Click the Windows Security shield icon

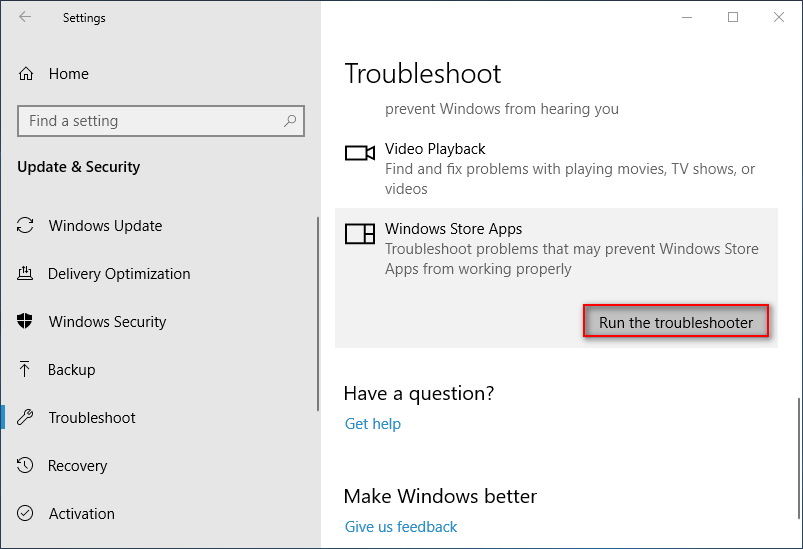click(25, 321)
